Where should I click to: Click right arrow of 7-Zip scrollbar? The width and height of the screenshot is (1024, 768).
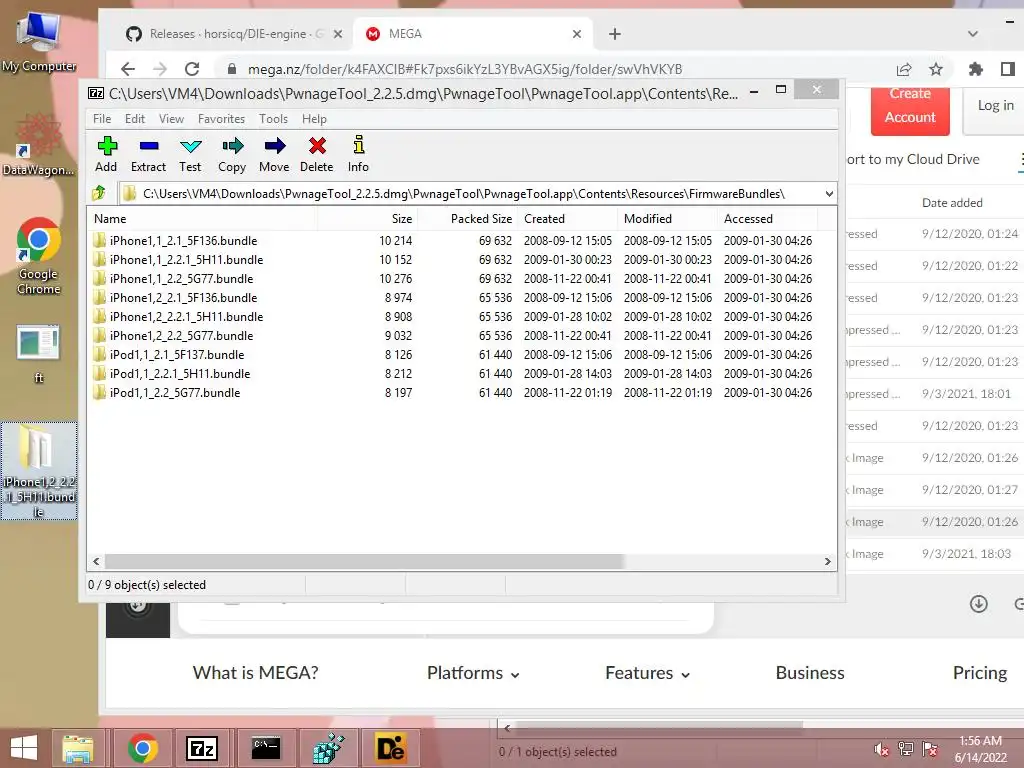(x=827, y=562)
